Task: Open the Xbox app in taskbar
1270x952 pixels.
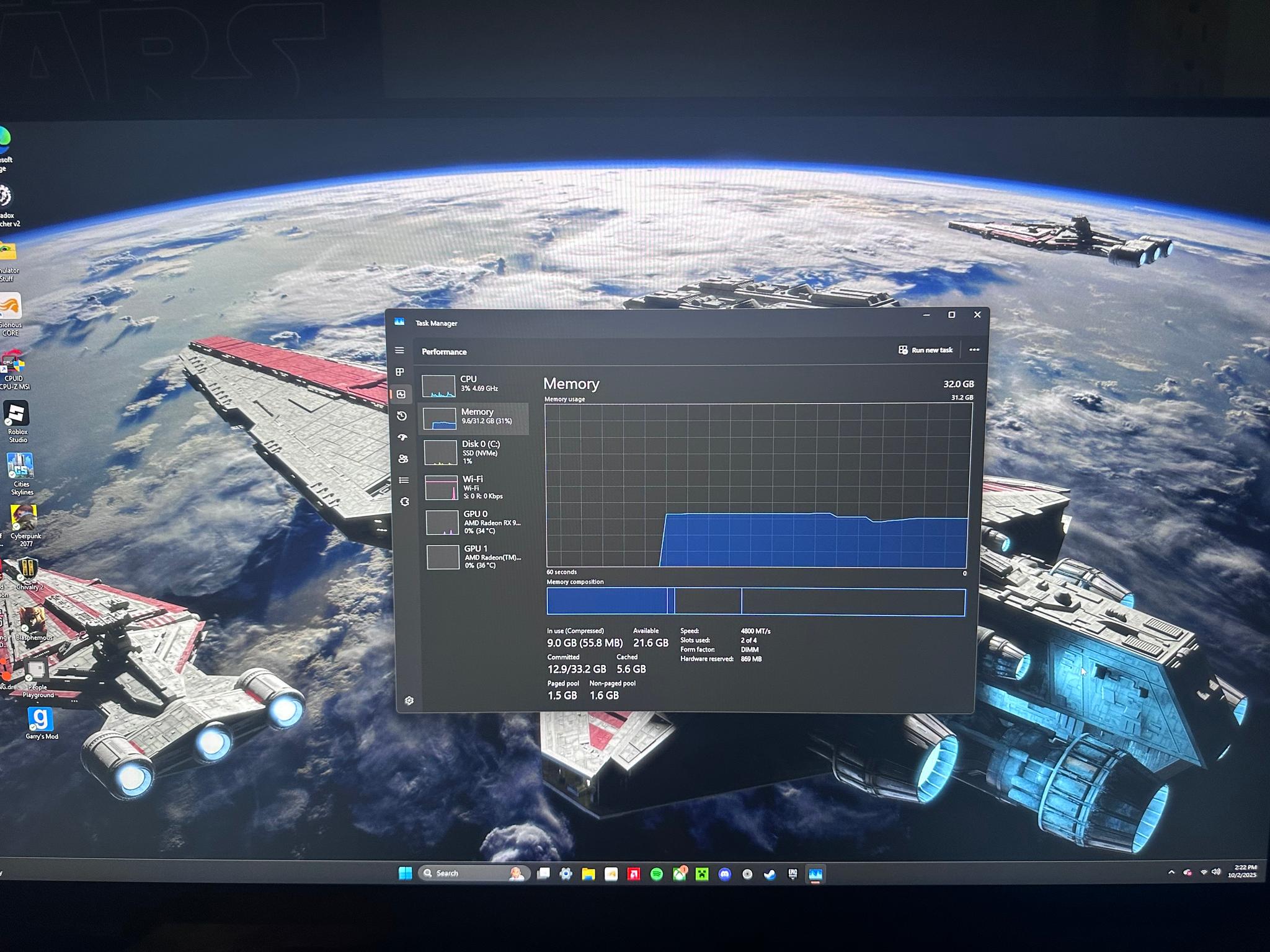Action: point(680,874)
